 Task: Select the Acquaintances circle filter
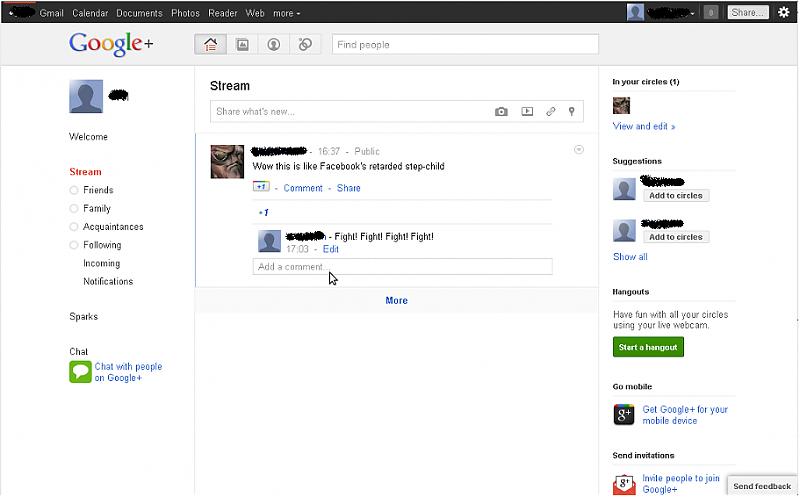113,227
